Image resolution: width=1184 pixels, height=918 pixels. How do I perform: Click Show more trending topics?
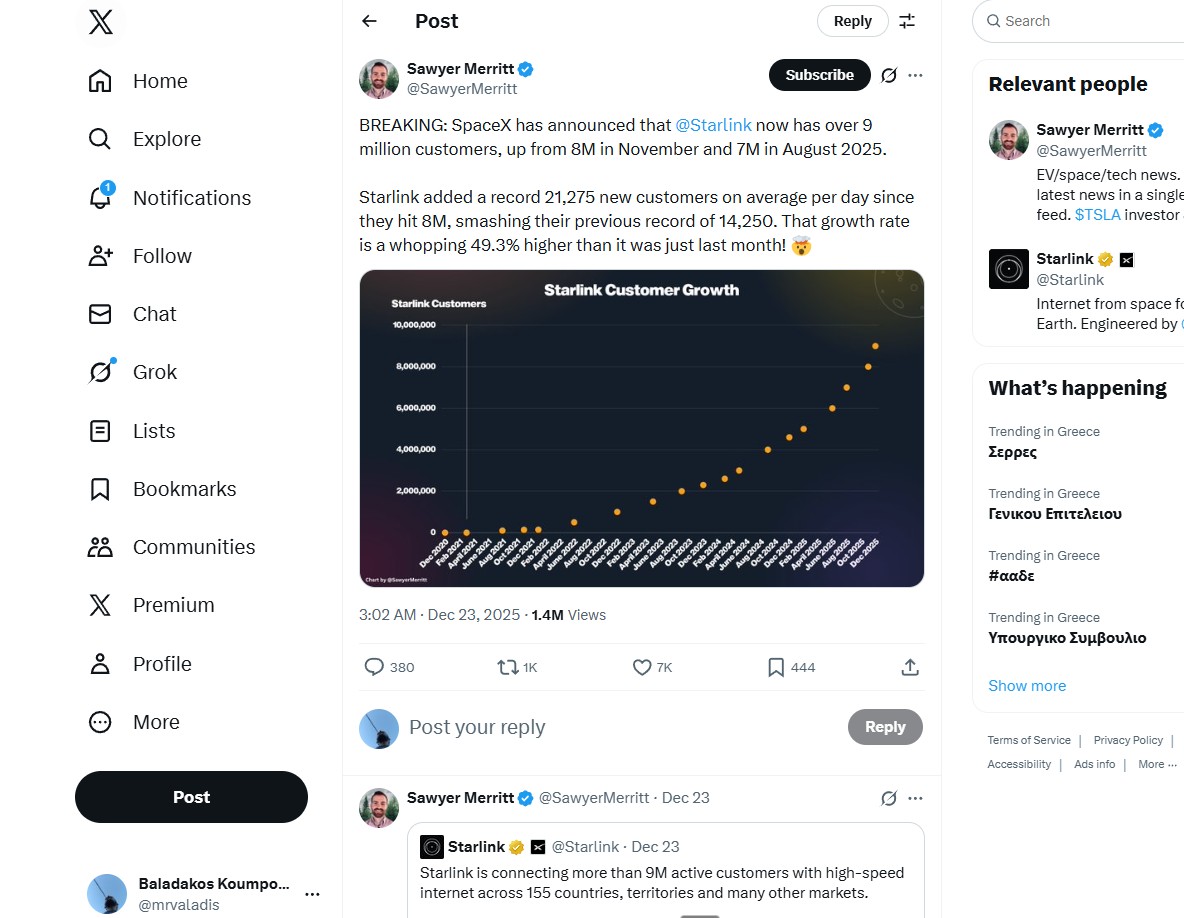[1027, 686]
